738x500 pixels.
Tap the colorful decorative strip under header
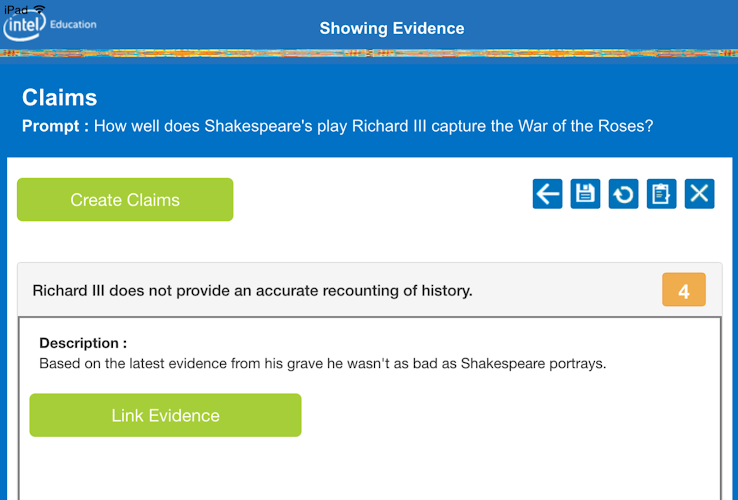[x=369, y=51]
